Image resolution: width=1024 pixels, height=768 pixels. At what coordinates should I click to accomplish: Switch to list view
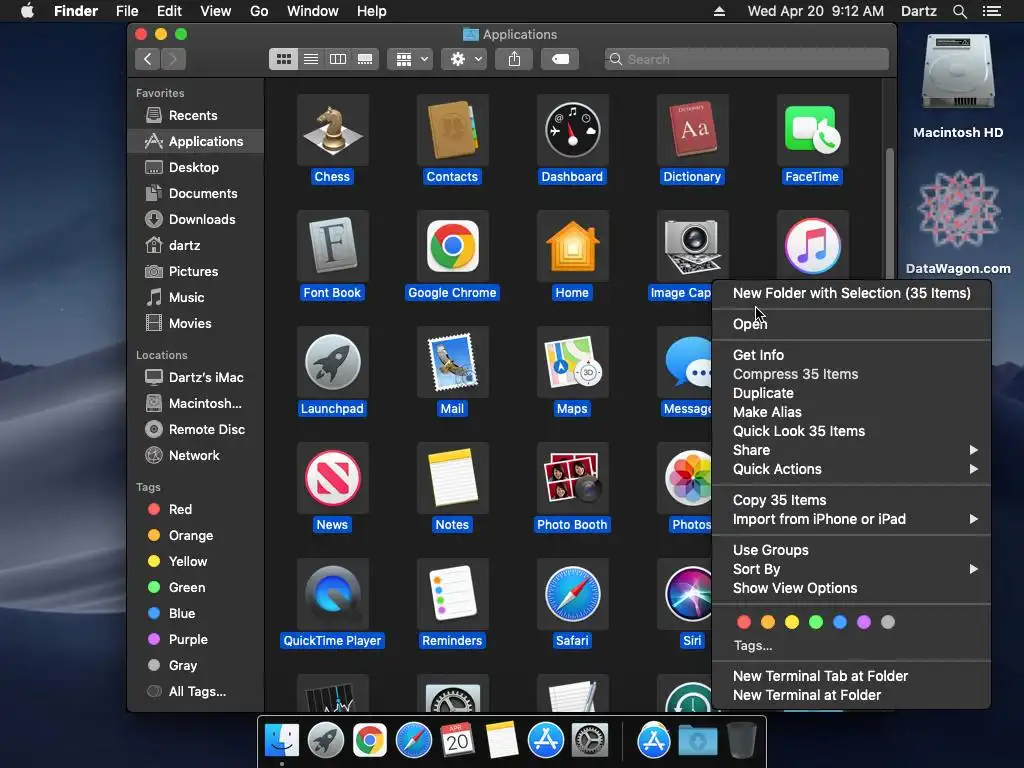[x=311, y=59]
